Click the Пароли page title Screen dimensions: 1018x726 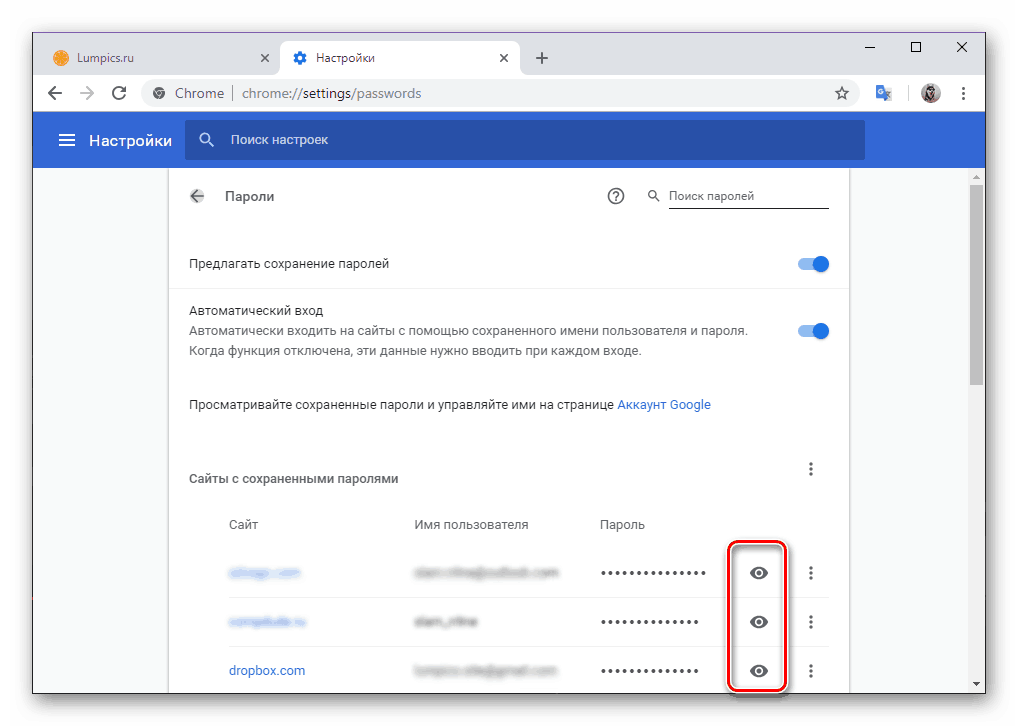pos(249,196)
